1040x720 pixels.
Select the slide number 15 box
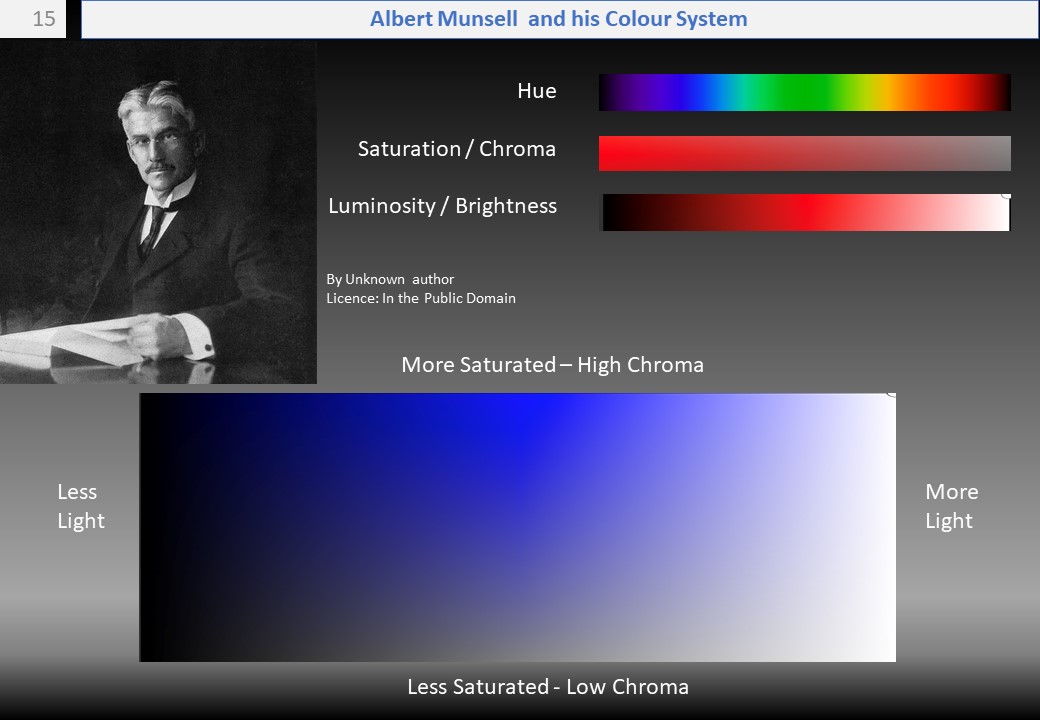(x=33, y=19)
